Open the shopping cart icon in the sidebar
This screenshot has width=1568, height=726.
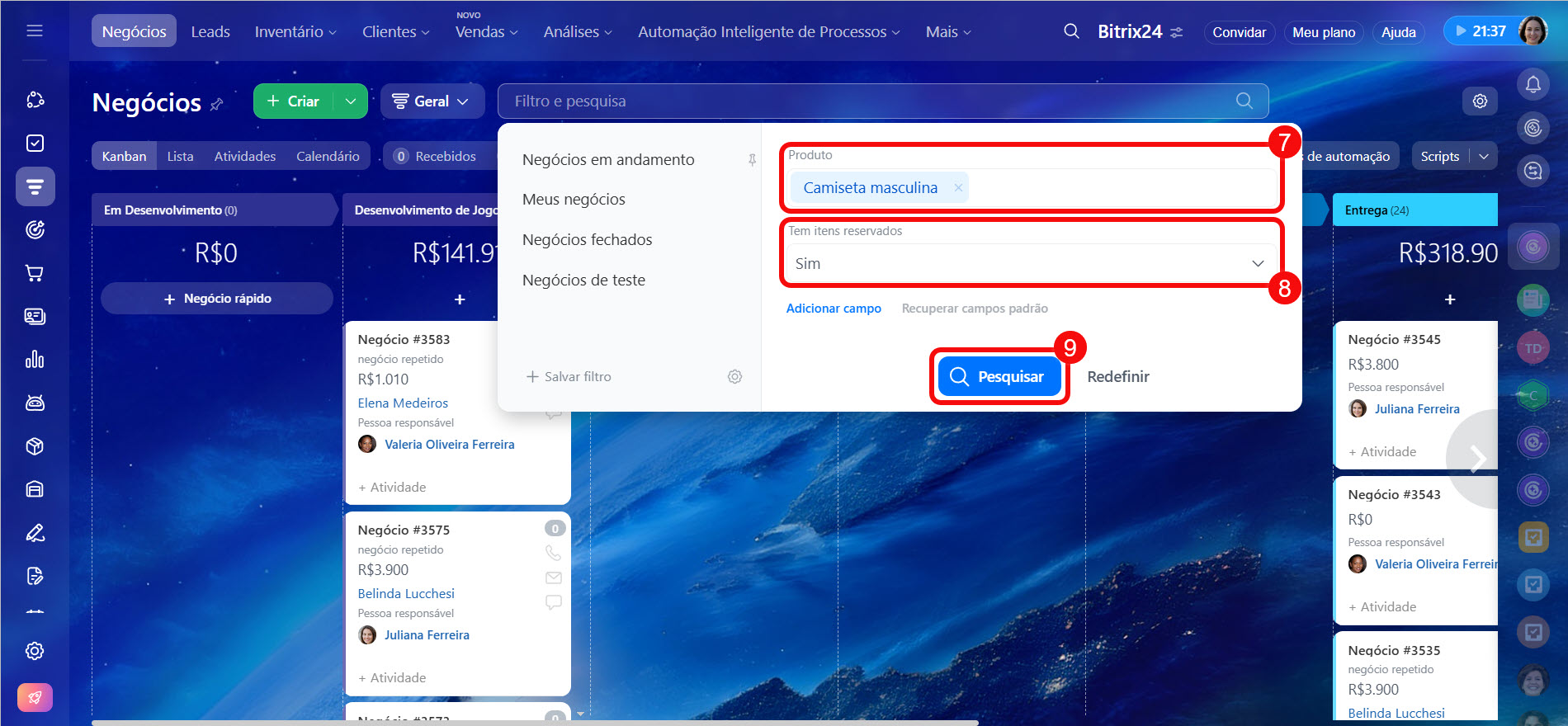click(x=35, y=273)
